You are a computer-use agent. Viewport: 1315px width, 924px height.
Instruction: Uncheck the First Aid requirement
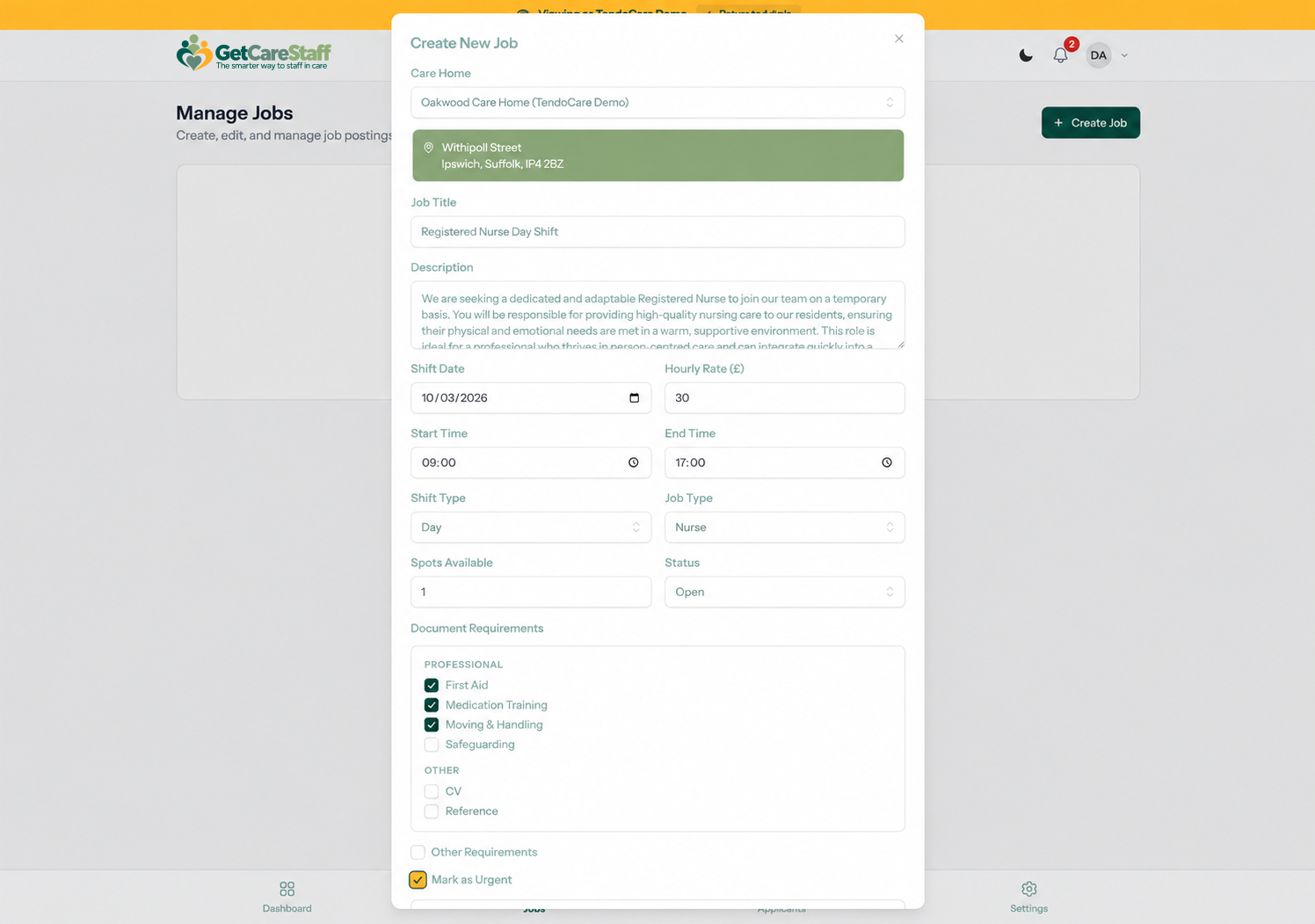point(432,685)
